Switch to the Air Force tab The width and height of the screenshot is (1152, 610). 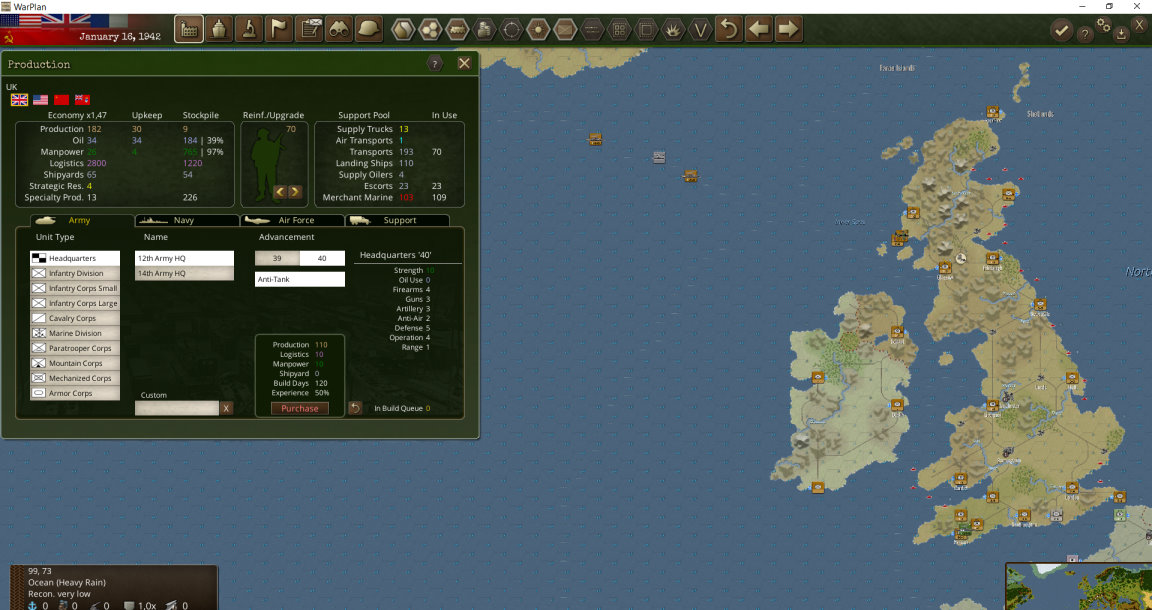292,220
